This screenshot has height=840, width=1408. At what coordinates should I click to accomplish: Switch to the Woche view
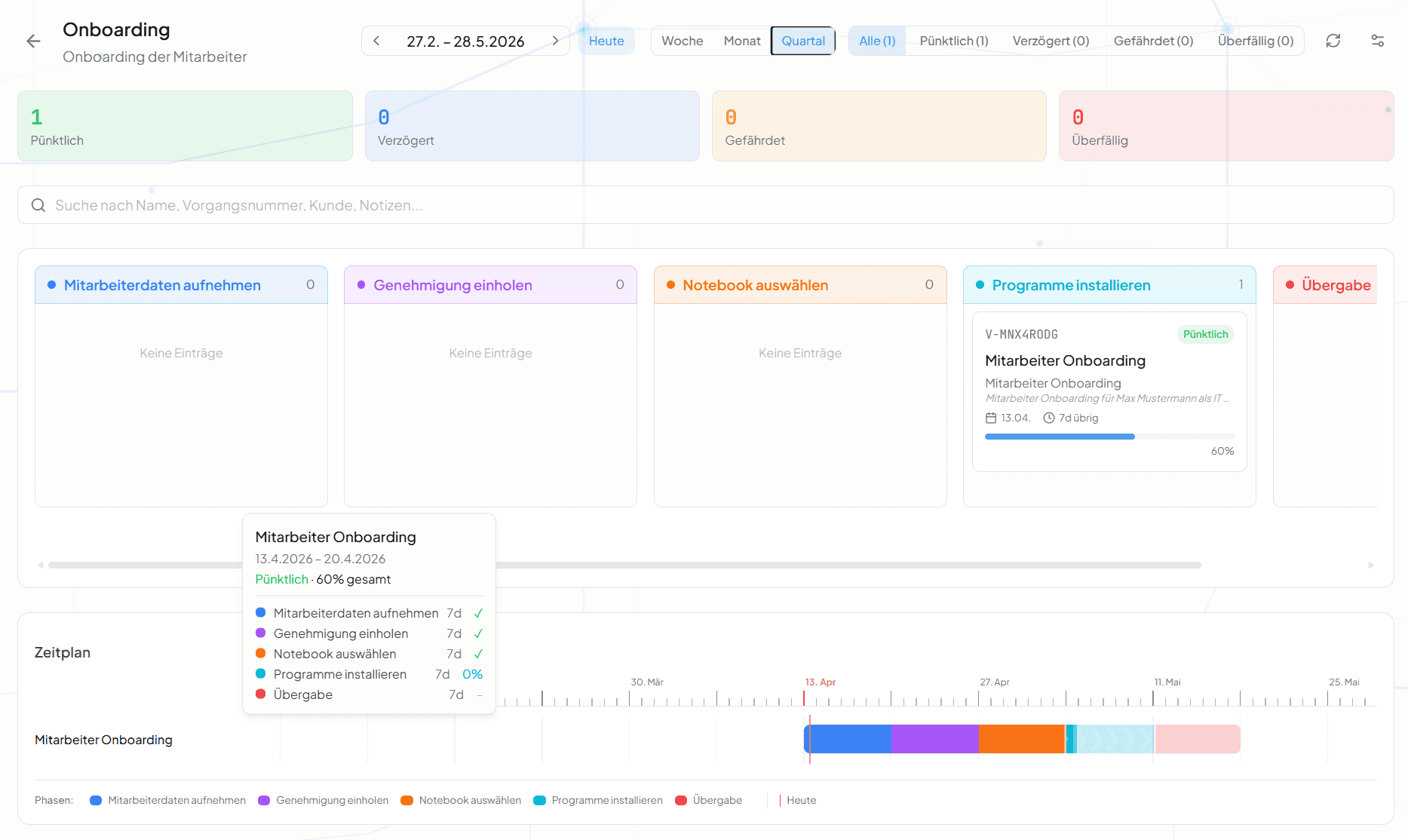tap(682, 41)
